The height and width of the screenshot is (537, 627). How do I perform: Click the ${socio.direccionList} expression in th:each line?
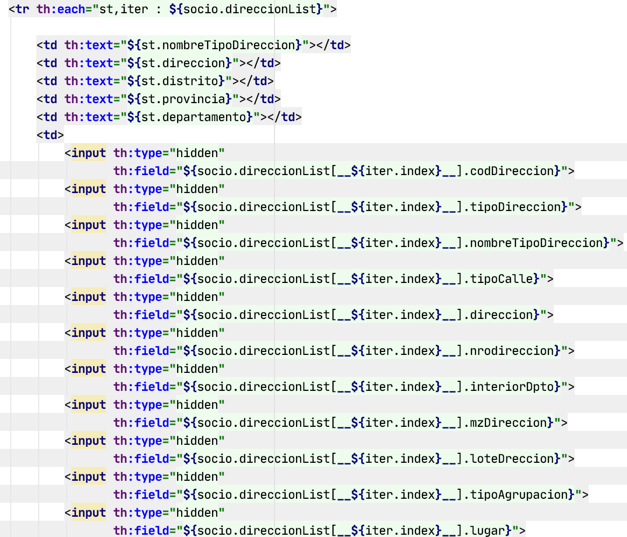tap(246, 9)
